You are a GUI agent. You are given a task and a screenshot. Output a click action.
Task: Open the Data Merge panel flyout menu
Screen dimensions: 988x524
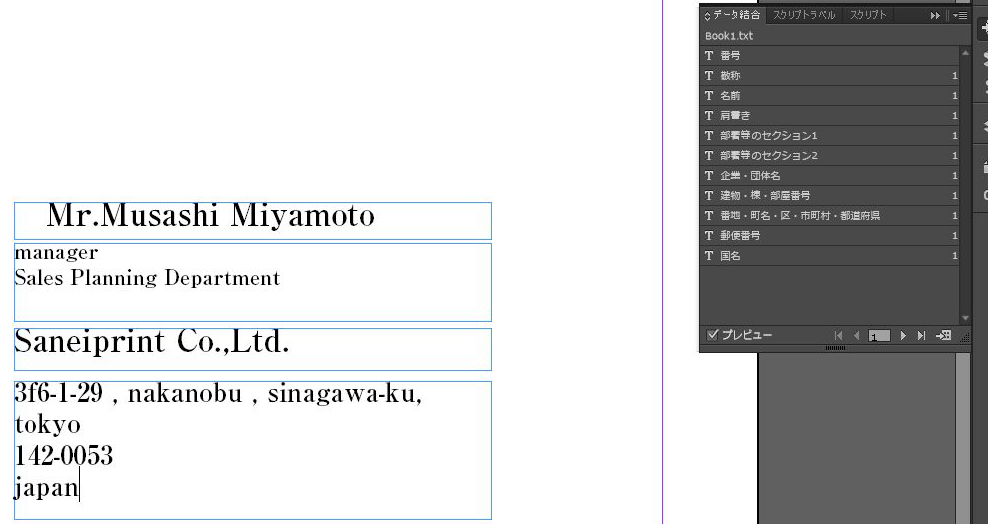point(960,15)
